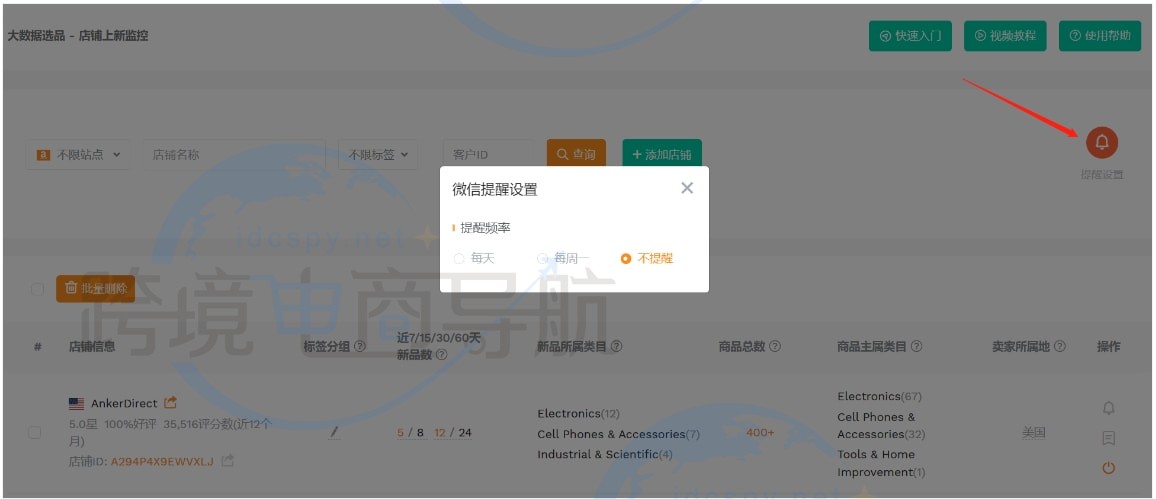Select the 每天 reminder frequency option
The width and height of the screenshot is (1156, 499).
pos(475,259)
